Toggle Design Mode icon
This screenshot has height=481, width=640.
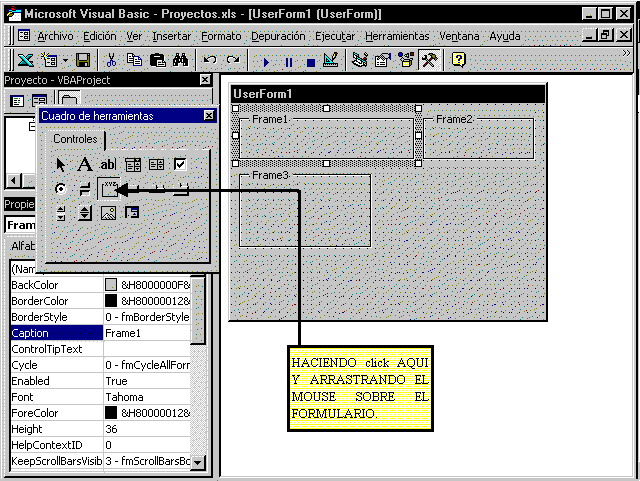click(x=331, y=60)
